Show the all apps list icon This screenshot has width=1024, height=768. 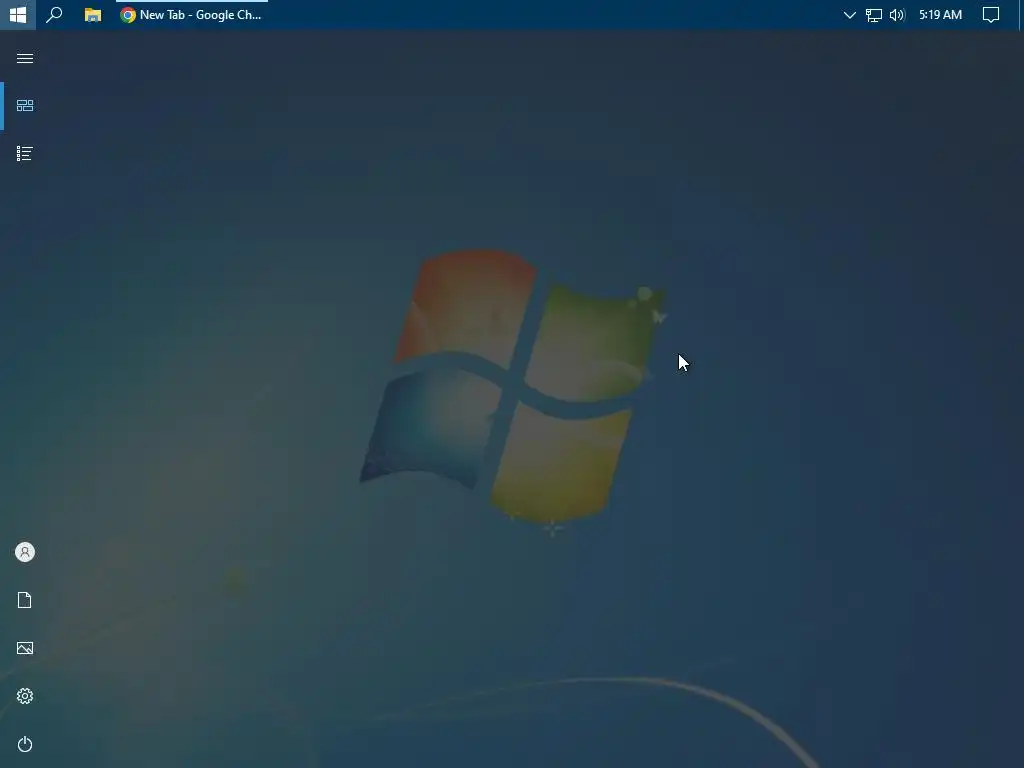click(25, 153)
